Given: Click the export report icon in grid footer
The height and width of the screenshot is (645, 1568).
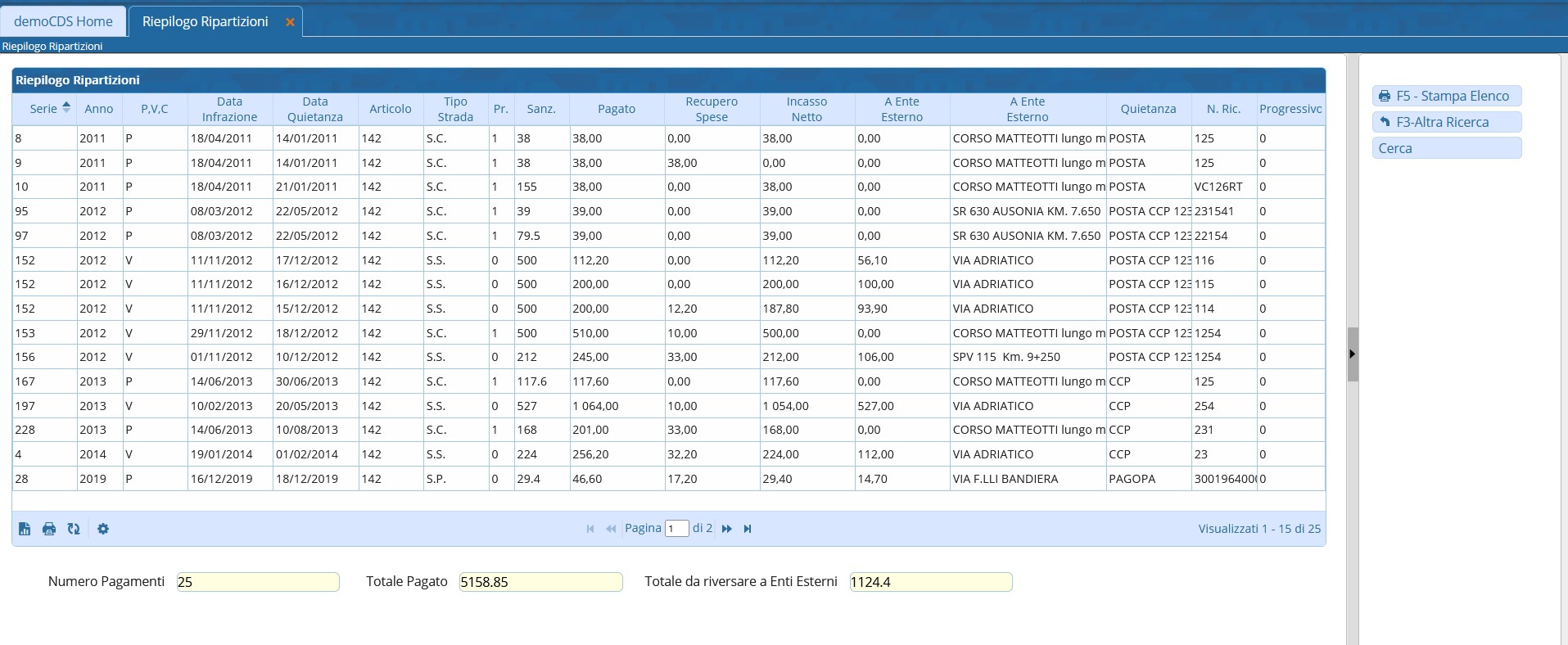Looking at the screenshot, I should click(x=25, y=529).
